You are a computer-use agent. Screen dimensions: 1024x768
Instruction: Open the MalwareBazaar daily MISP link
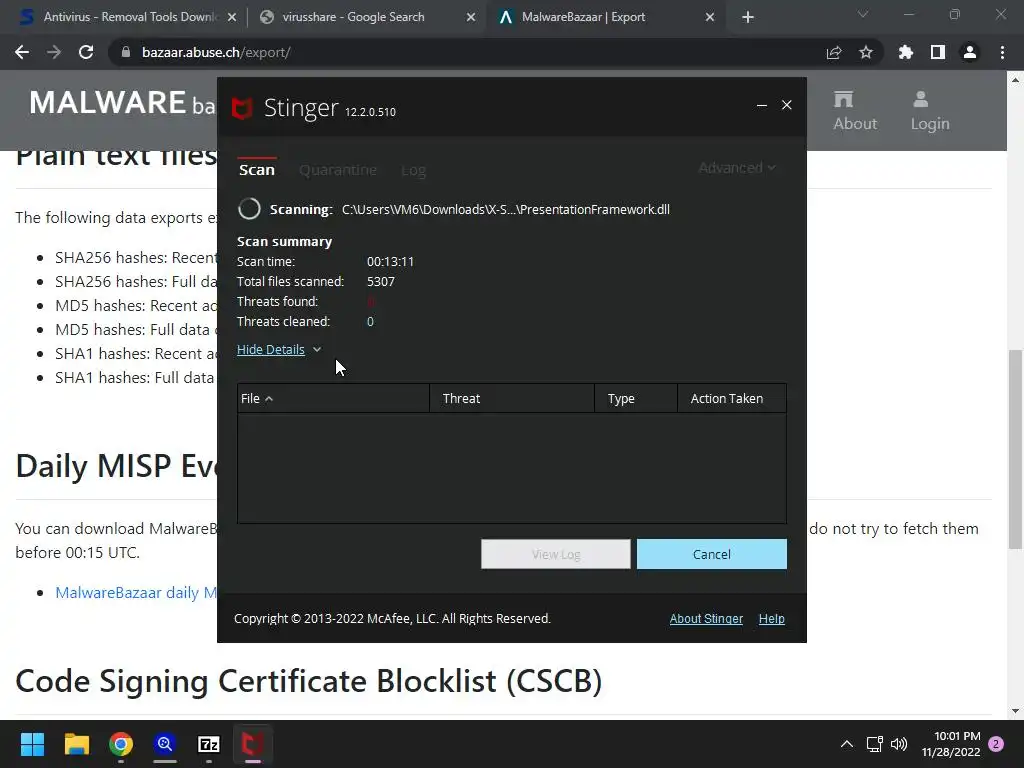point(136,592)
